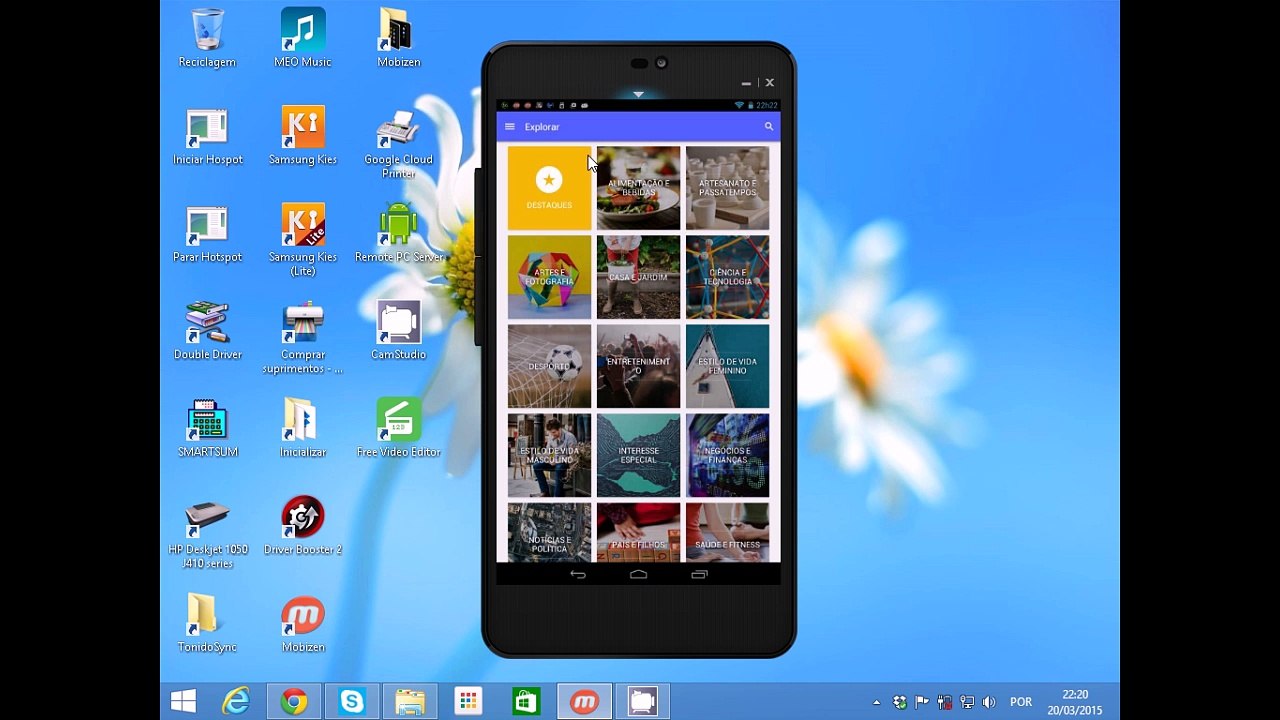Choose Estilo de Vida Feminino tile

(727, 366)
